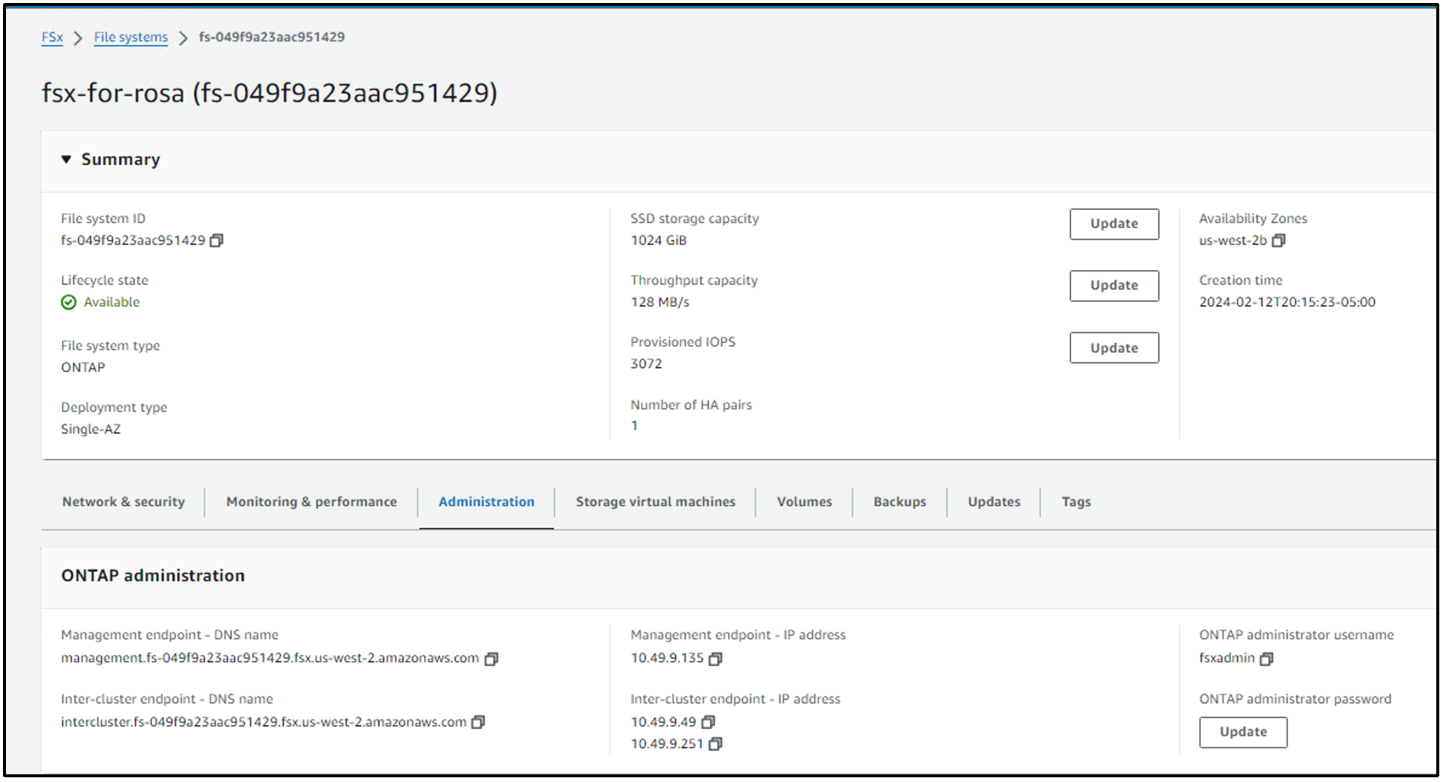This screenshot has height=782, width=1445.
Task: Go to the Volumes tab
Action: tap(804, 502)
